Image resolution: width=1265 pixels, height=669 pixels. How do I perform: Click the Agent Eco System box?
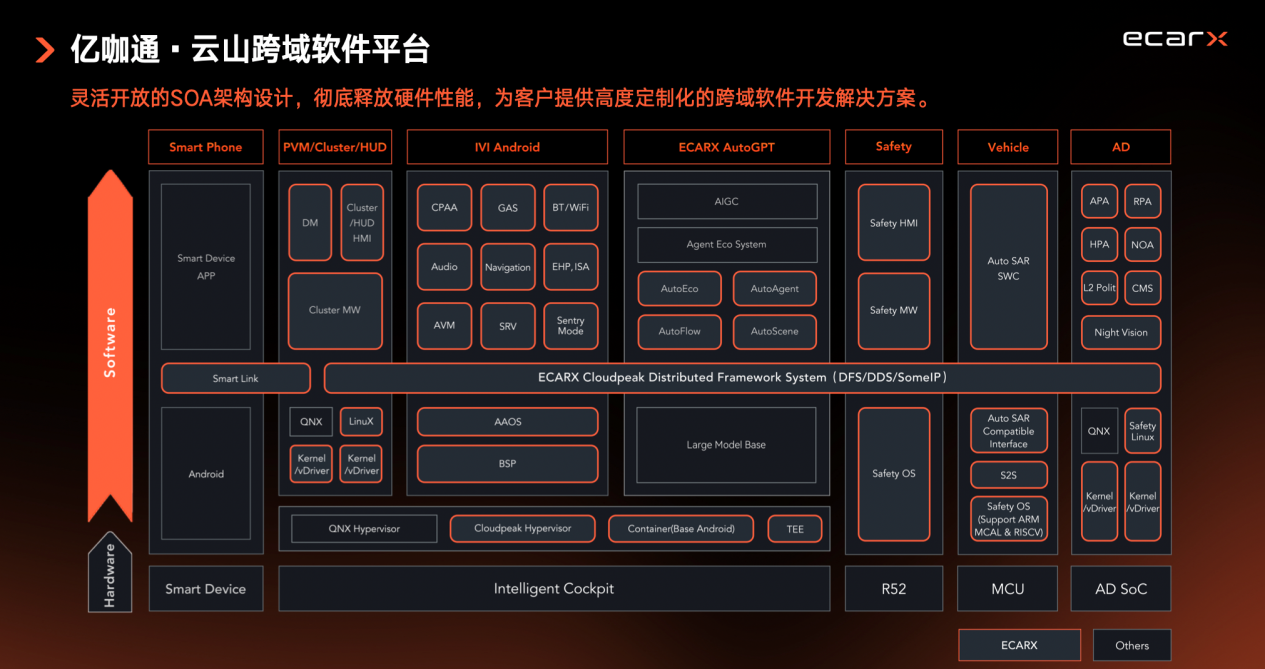coord(727,245)
